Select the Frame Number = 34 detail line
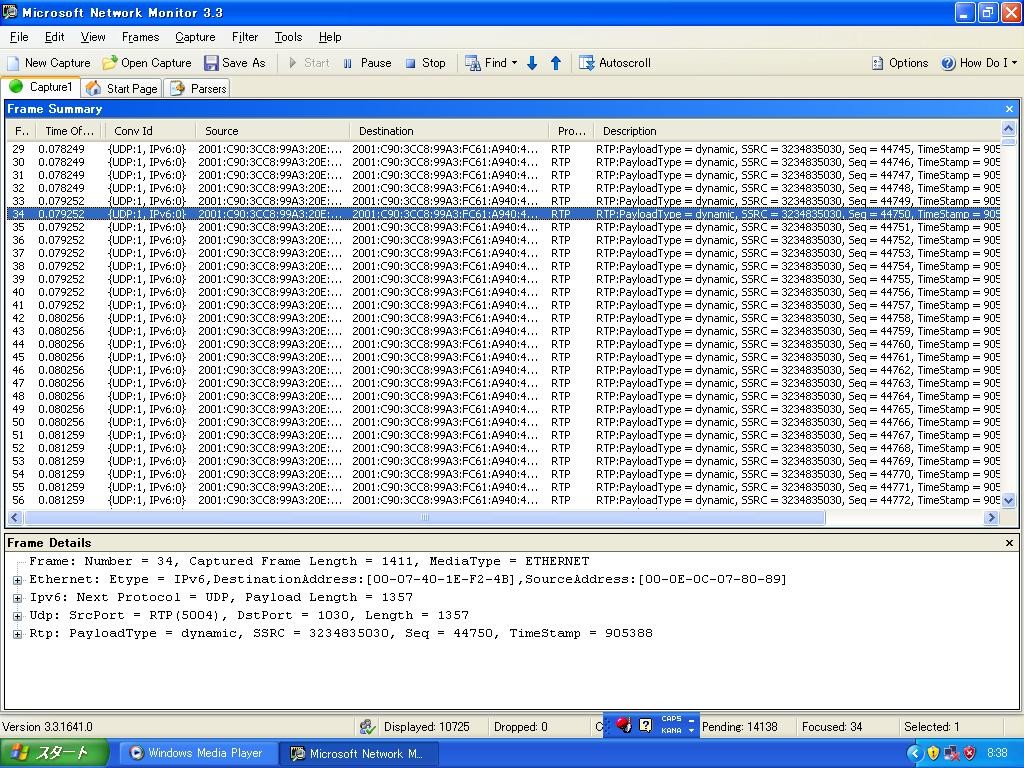Screen dimensions: 1024x768 (309, 561)
